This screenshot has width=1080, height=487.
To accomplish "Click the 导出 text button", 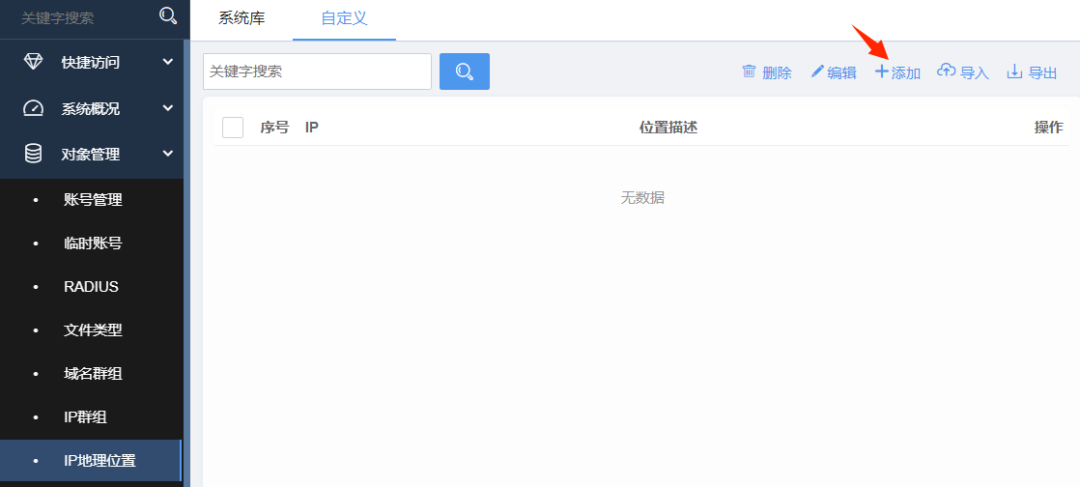I will (x=1043, y=73).
